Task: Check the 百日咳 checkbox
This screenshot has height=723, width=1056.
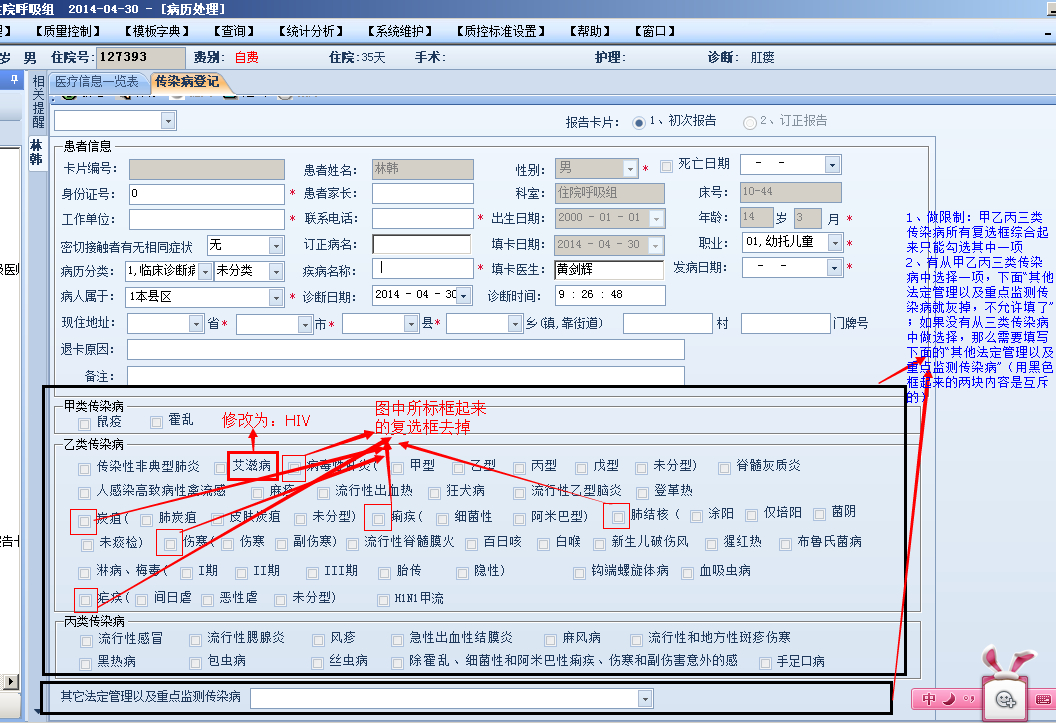Action: coord(471,544)
